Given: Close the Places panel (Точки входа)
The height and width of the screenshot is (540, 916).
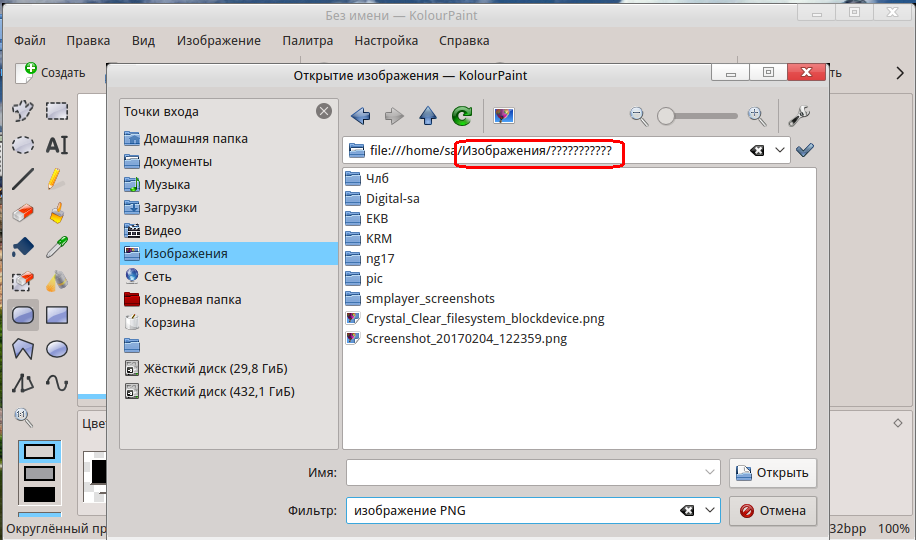Looking at the screenshot, I should [x=324, y=111].
